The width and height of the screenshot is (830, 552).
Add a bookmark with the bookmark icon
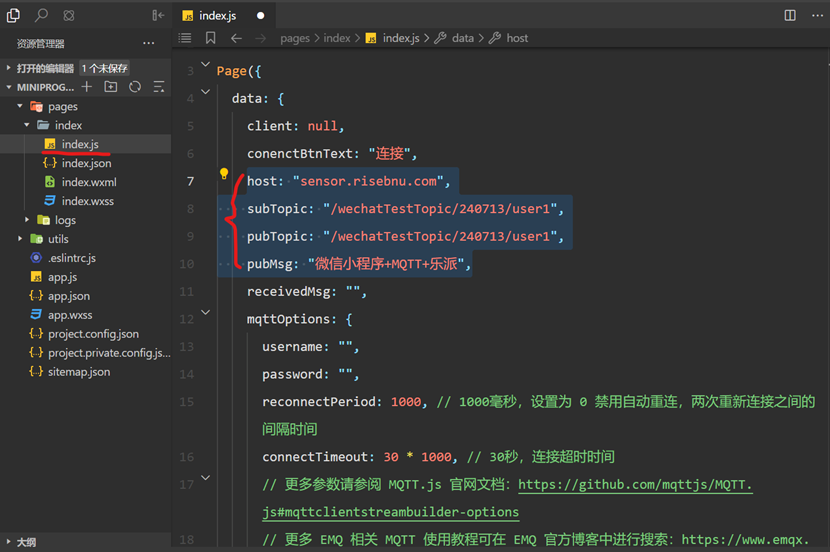pos(210,38)
